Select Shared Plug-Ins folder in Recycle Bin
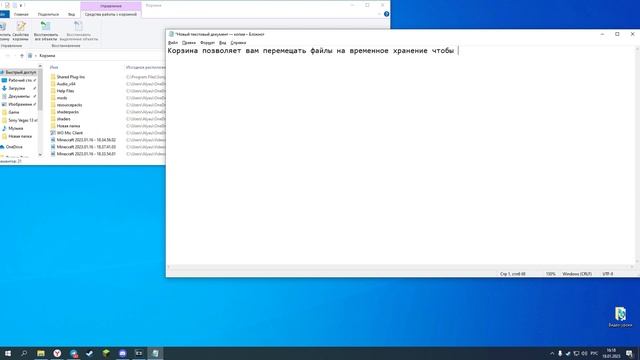640x360 pixels. (71, 77)
